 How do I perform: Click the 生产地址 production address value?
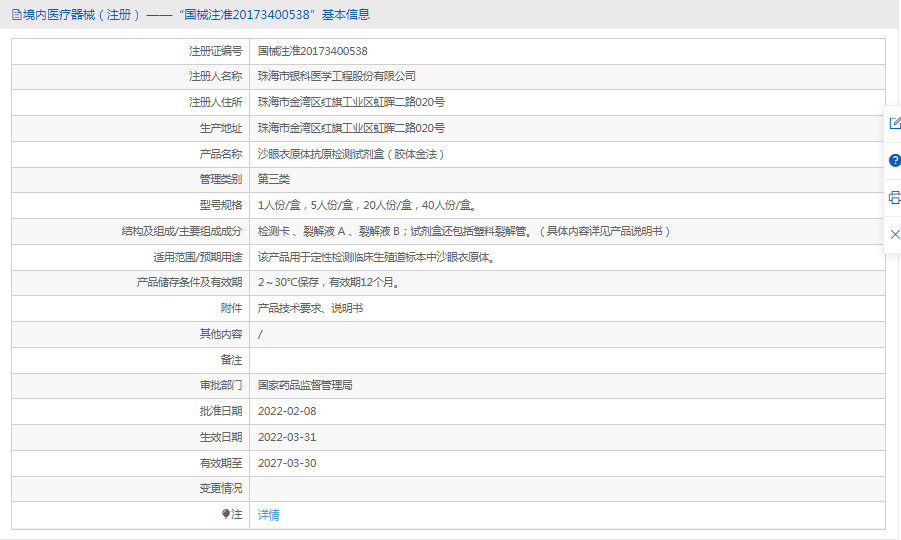click(x=351, y=128)
